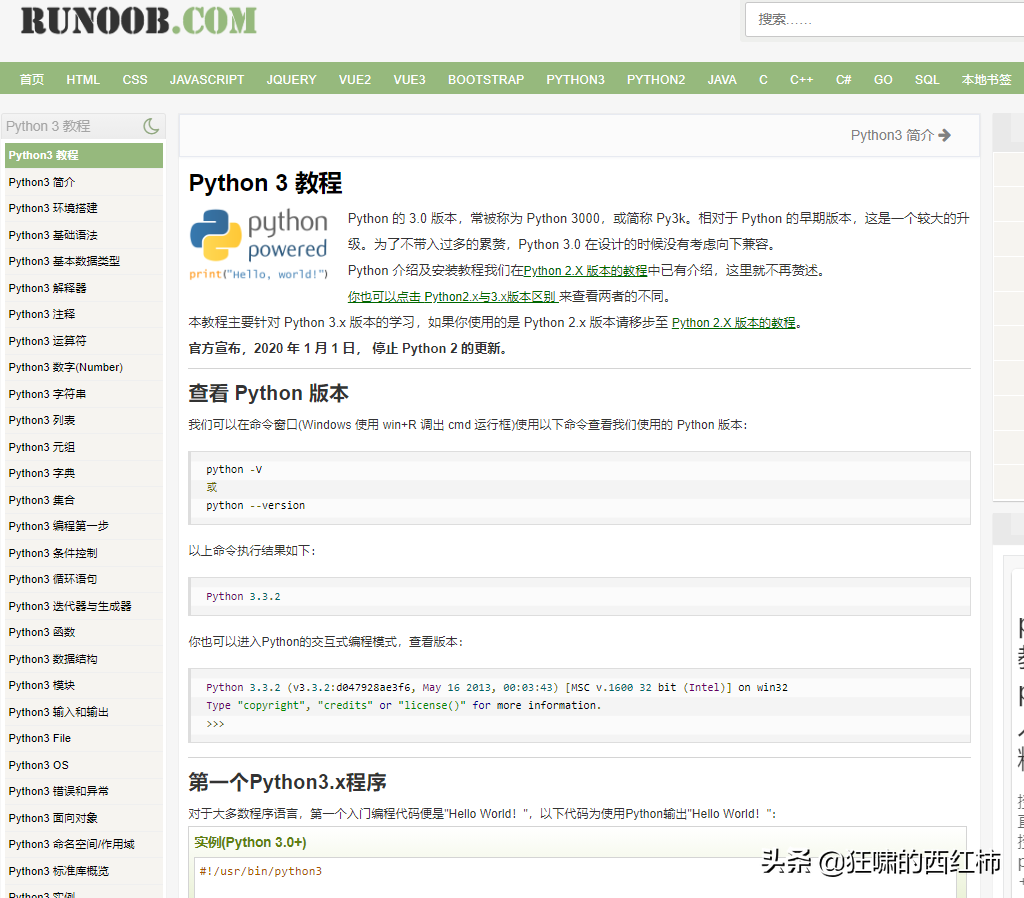The image size is (1024, 898).
Task: Click the Python 3.3.2 output code line
Action: 243,596
